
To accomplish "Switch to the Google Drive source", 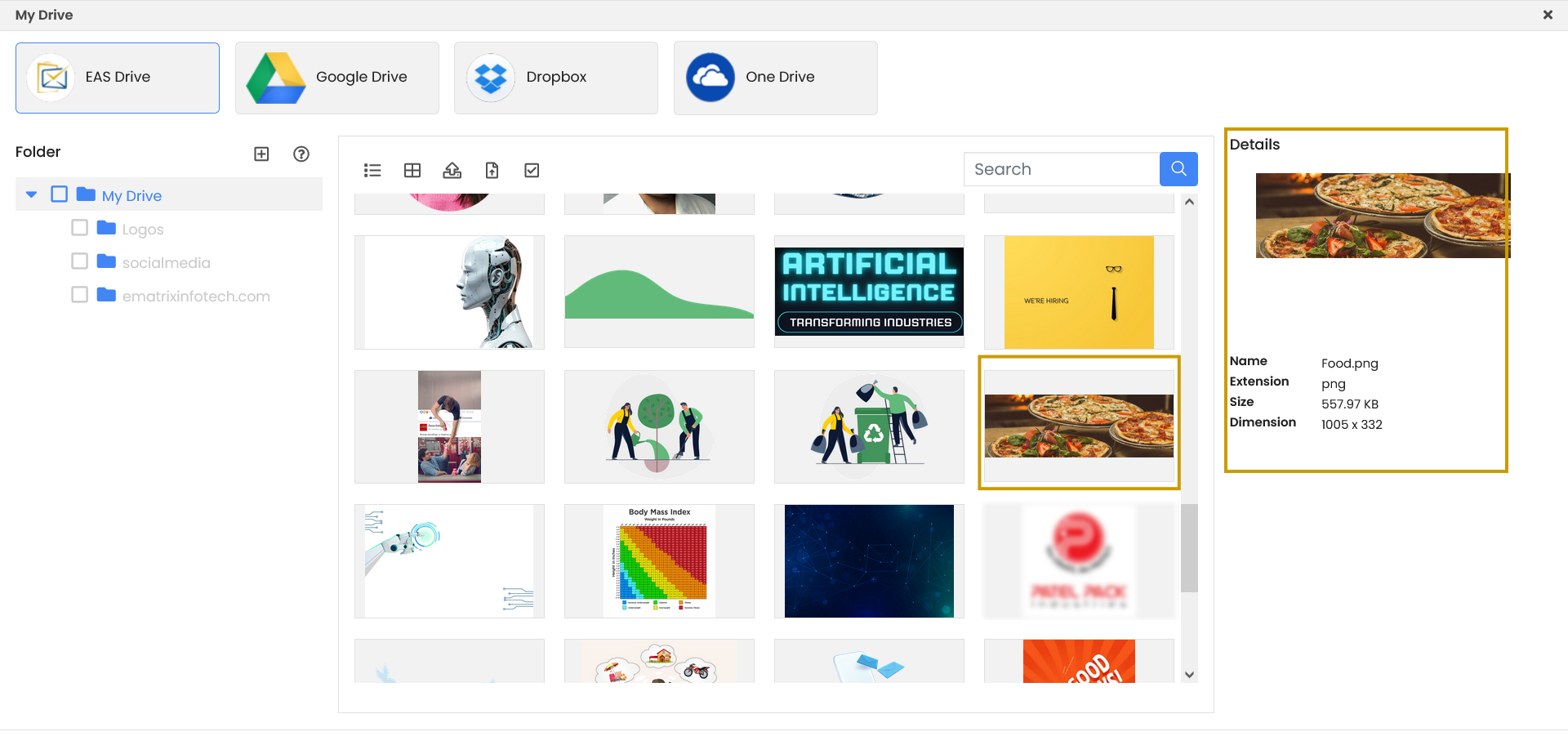I will pyautogui.click(x=336, y=78).
